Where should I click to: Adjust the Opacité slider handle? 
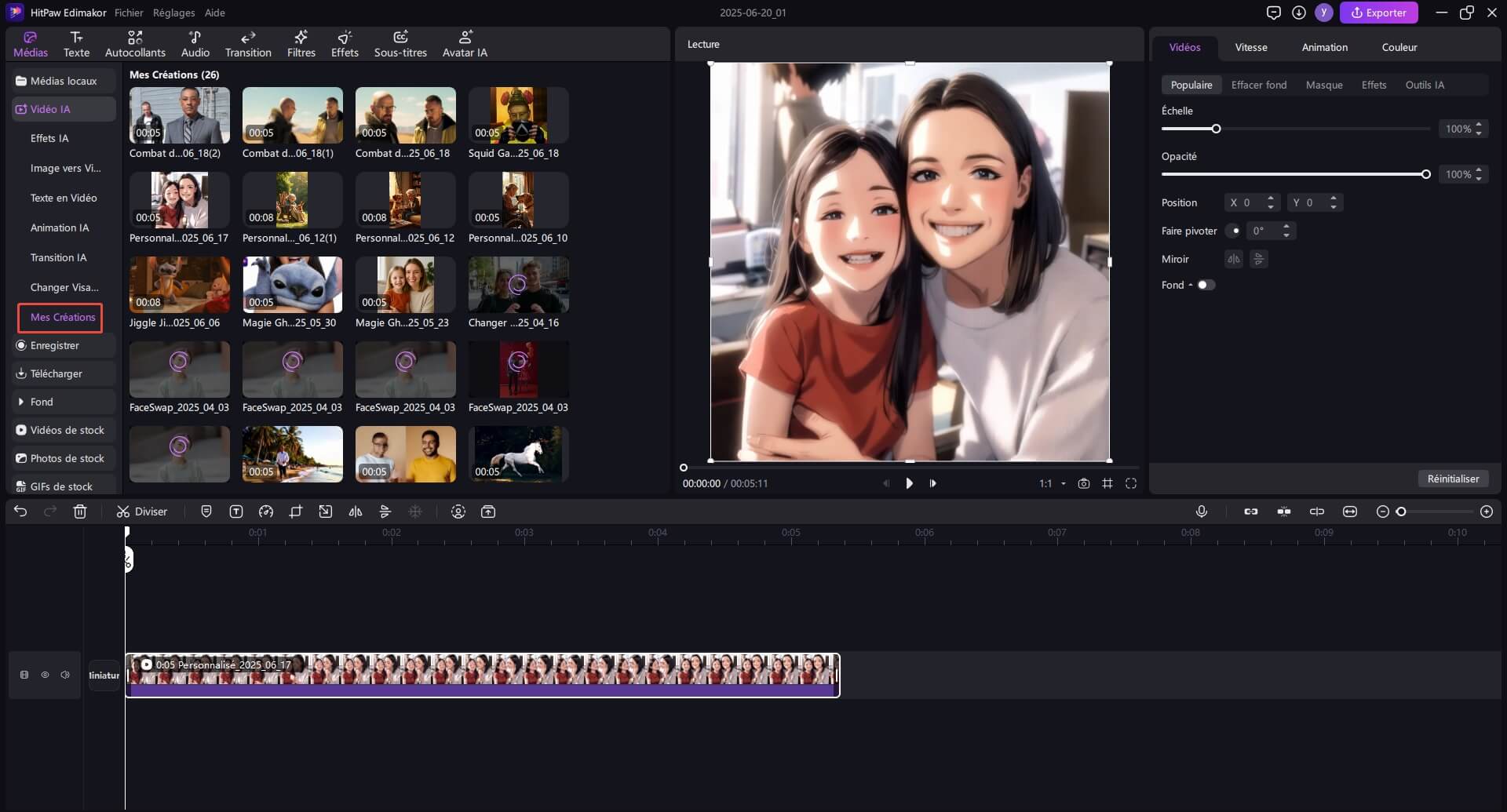(1426, 174)
